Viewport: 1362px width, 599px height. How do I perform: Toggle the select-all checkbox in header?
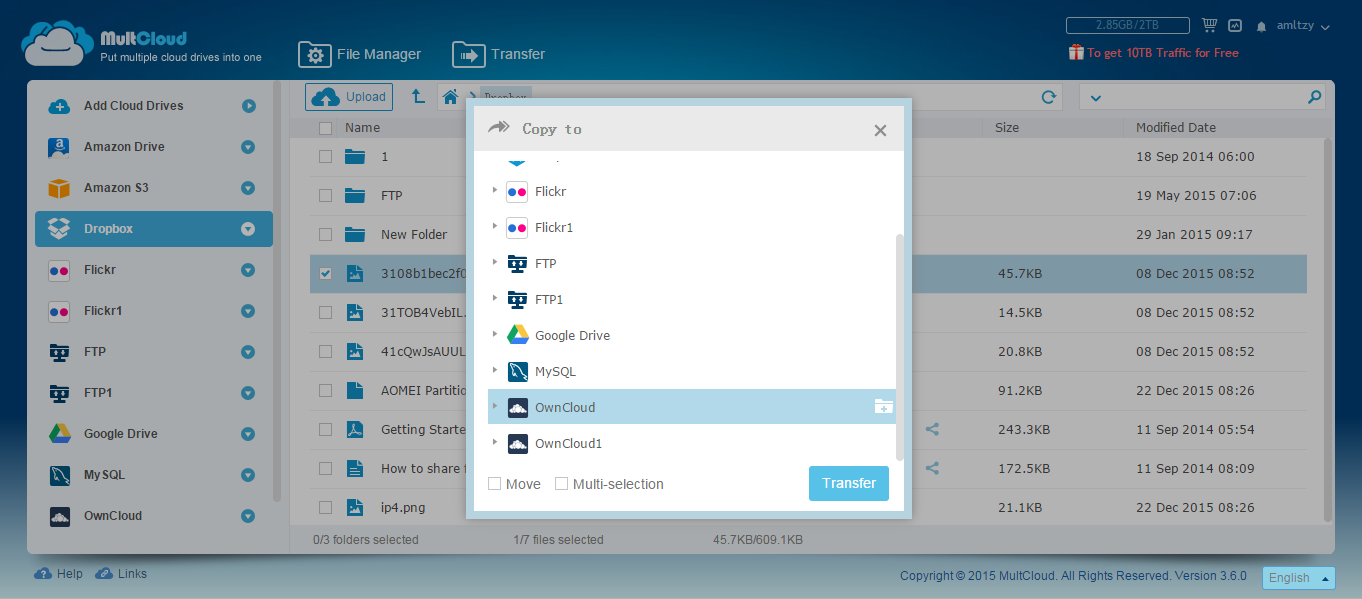tap(325, 128)
